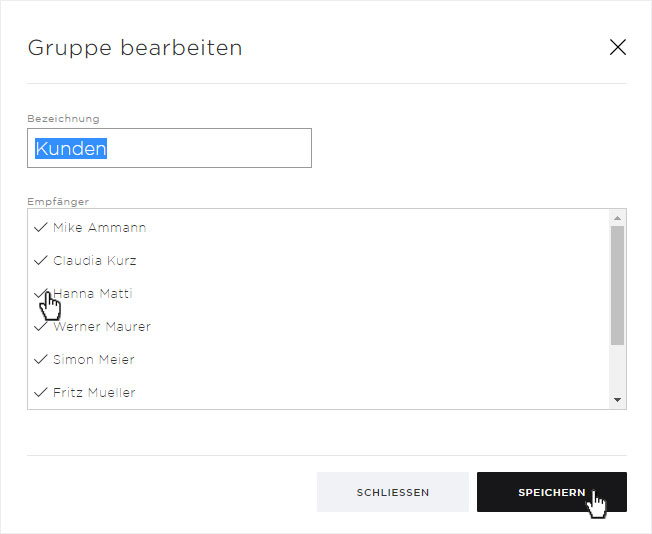Click the Empfänger list scrollbar thumb
Image resolution: width=652 pixels, height=534 pixels.
coord(617,285)
